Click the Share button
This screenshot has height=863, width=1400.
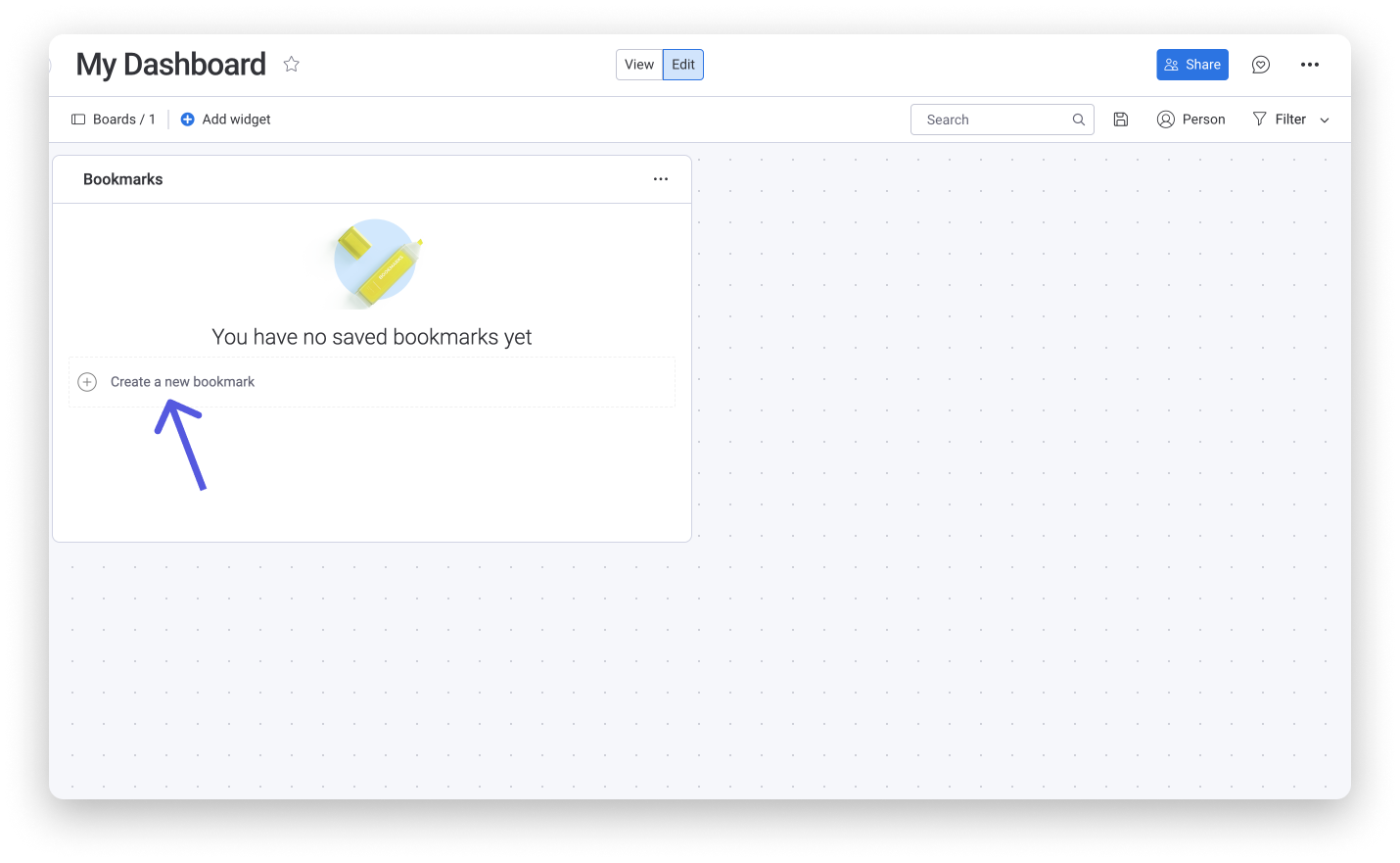tap(1192, 65)
